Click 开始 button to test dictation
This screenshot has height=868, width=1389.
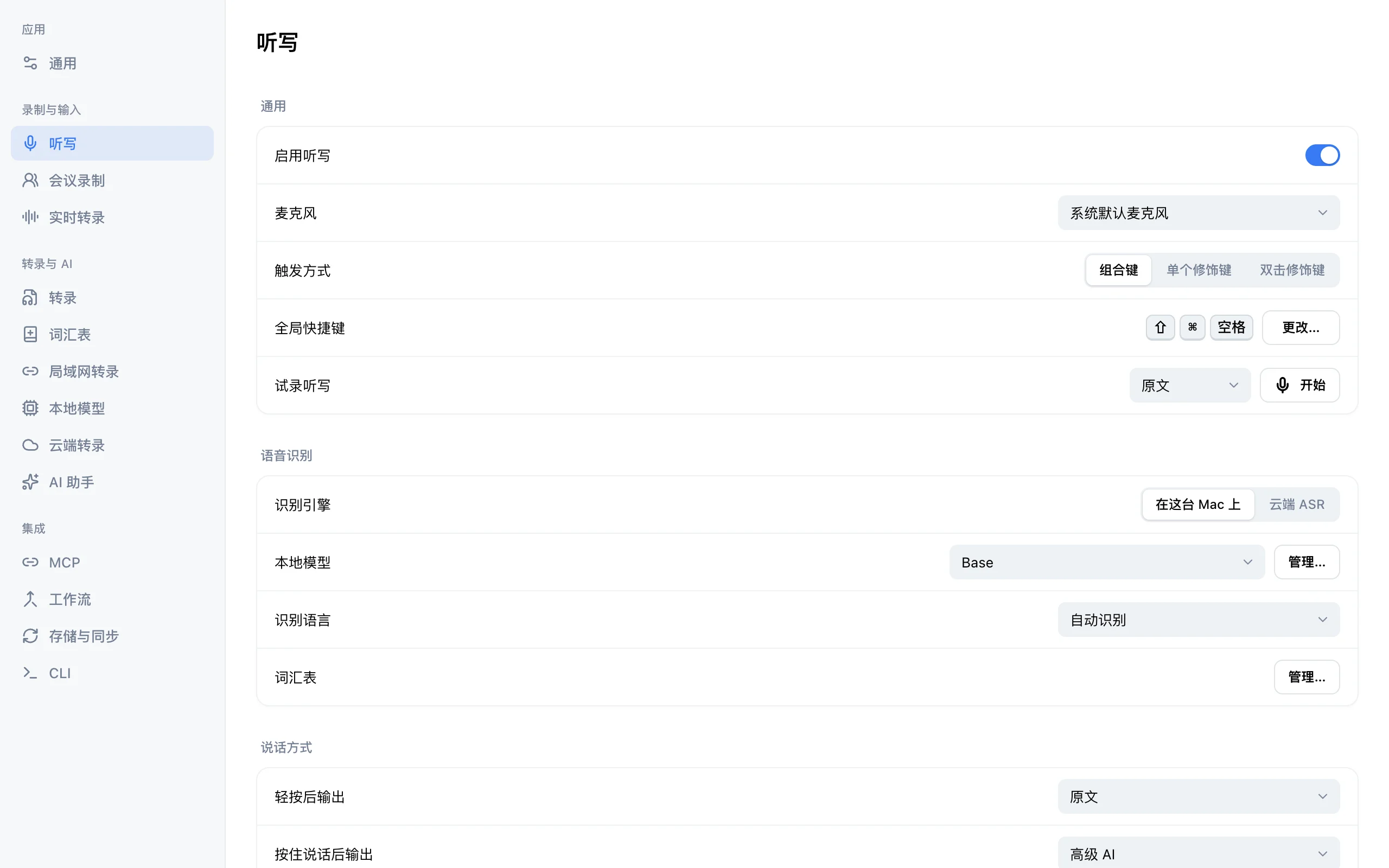1299,385
